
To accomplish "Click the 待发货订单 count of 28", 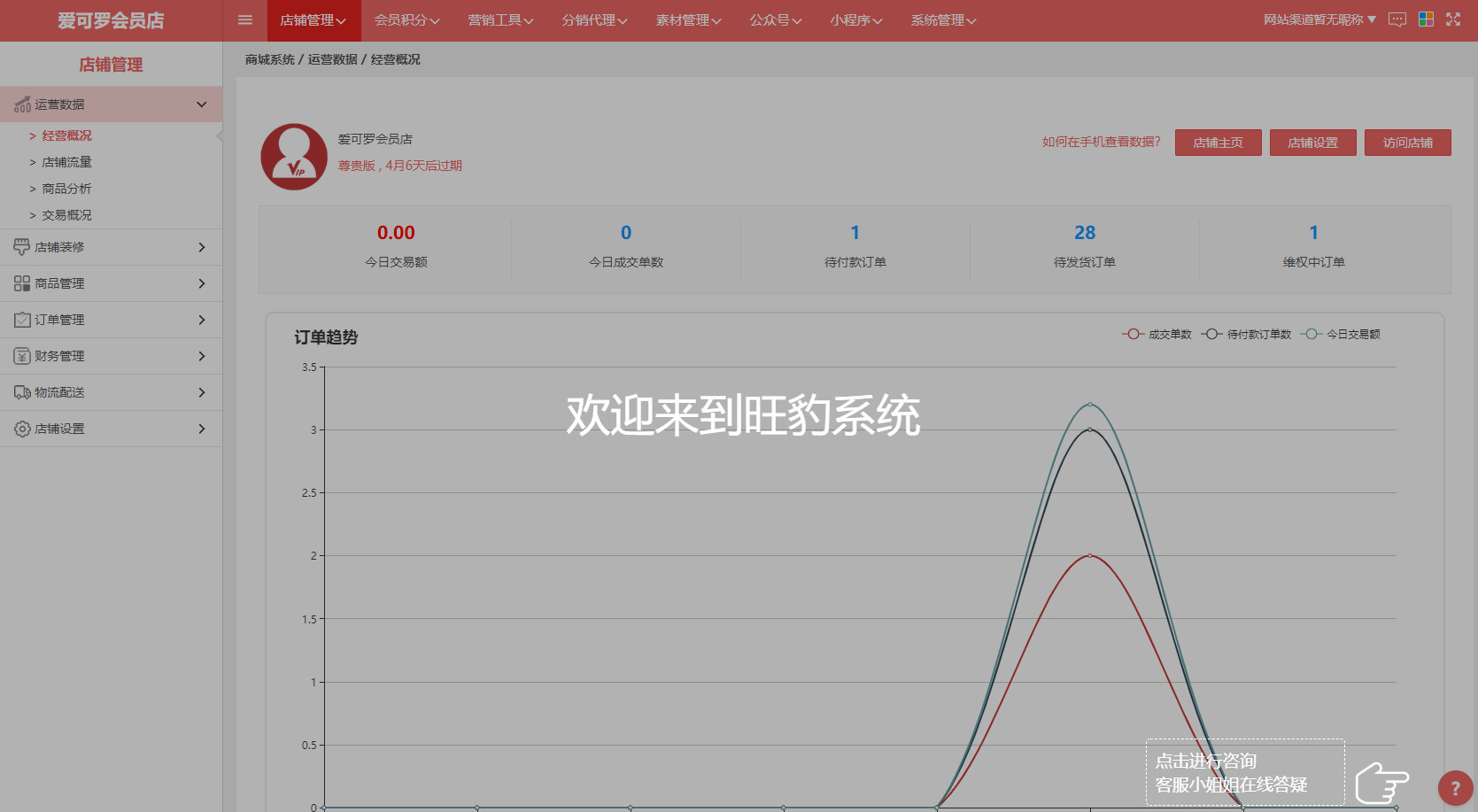I will click(1084, 233).
